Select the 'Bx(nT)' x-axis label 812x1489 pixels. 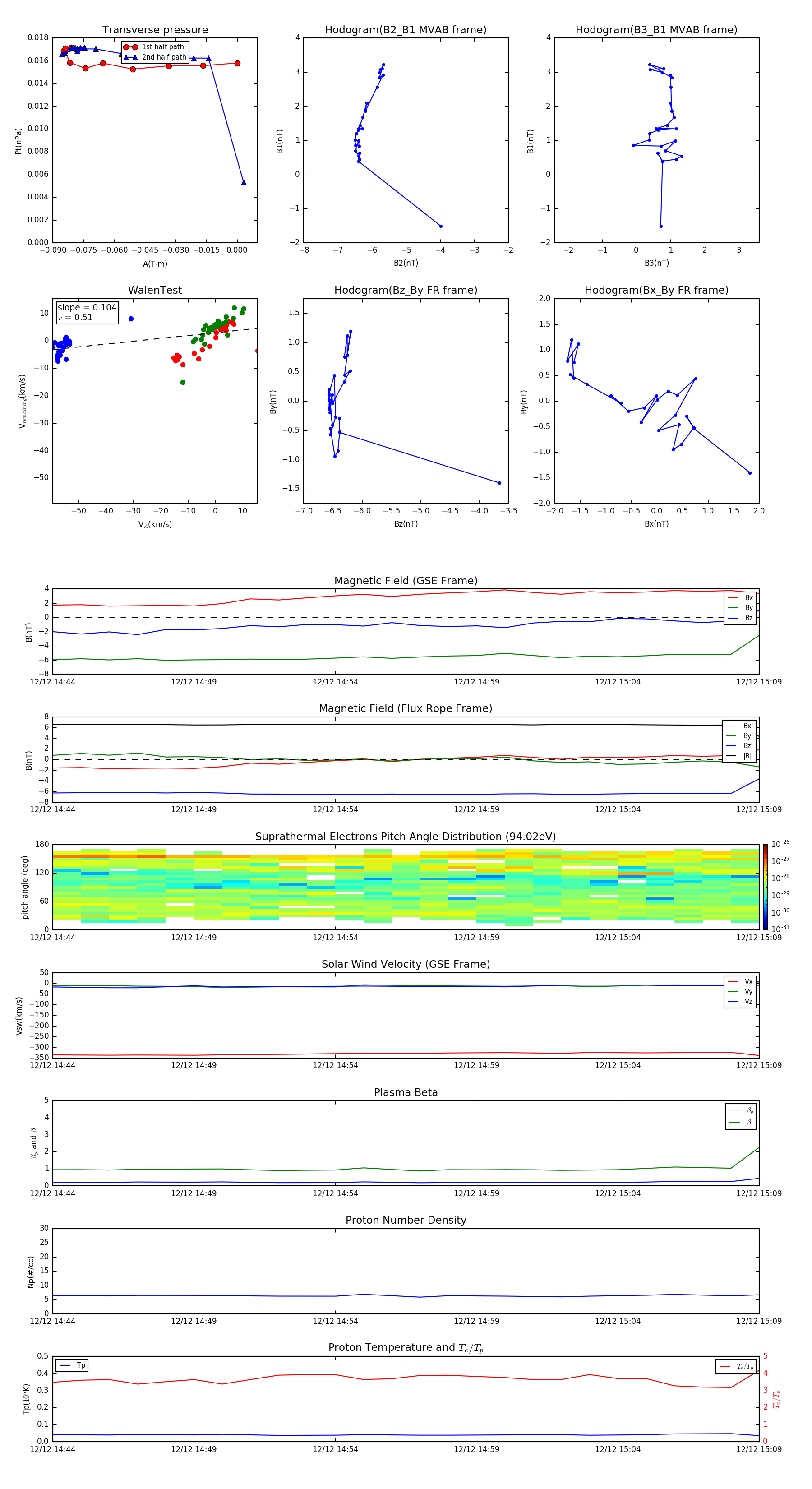(656, 524)
